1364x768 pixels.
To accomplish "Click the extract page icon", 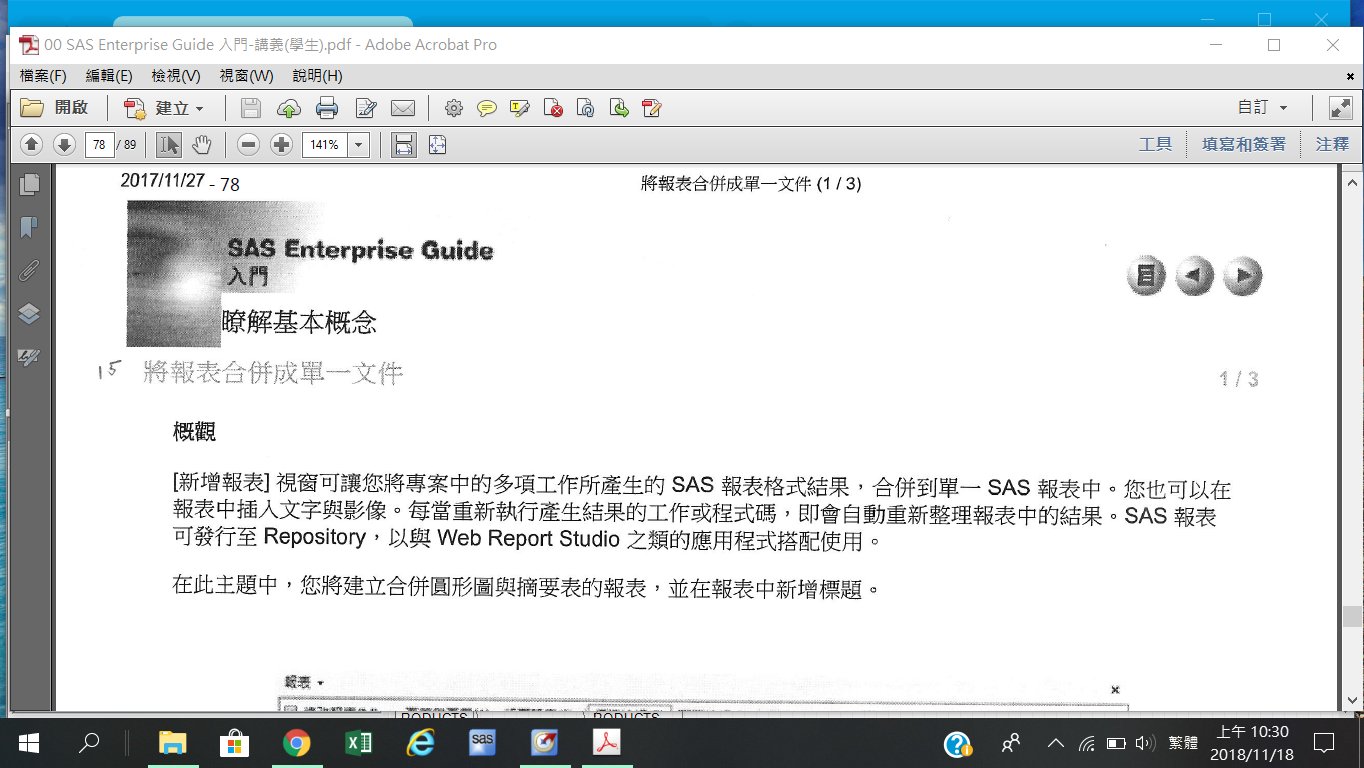I will [x=619, y=108].
